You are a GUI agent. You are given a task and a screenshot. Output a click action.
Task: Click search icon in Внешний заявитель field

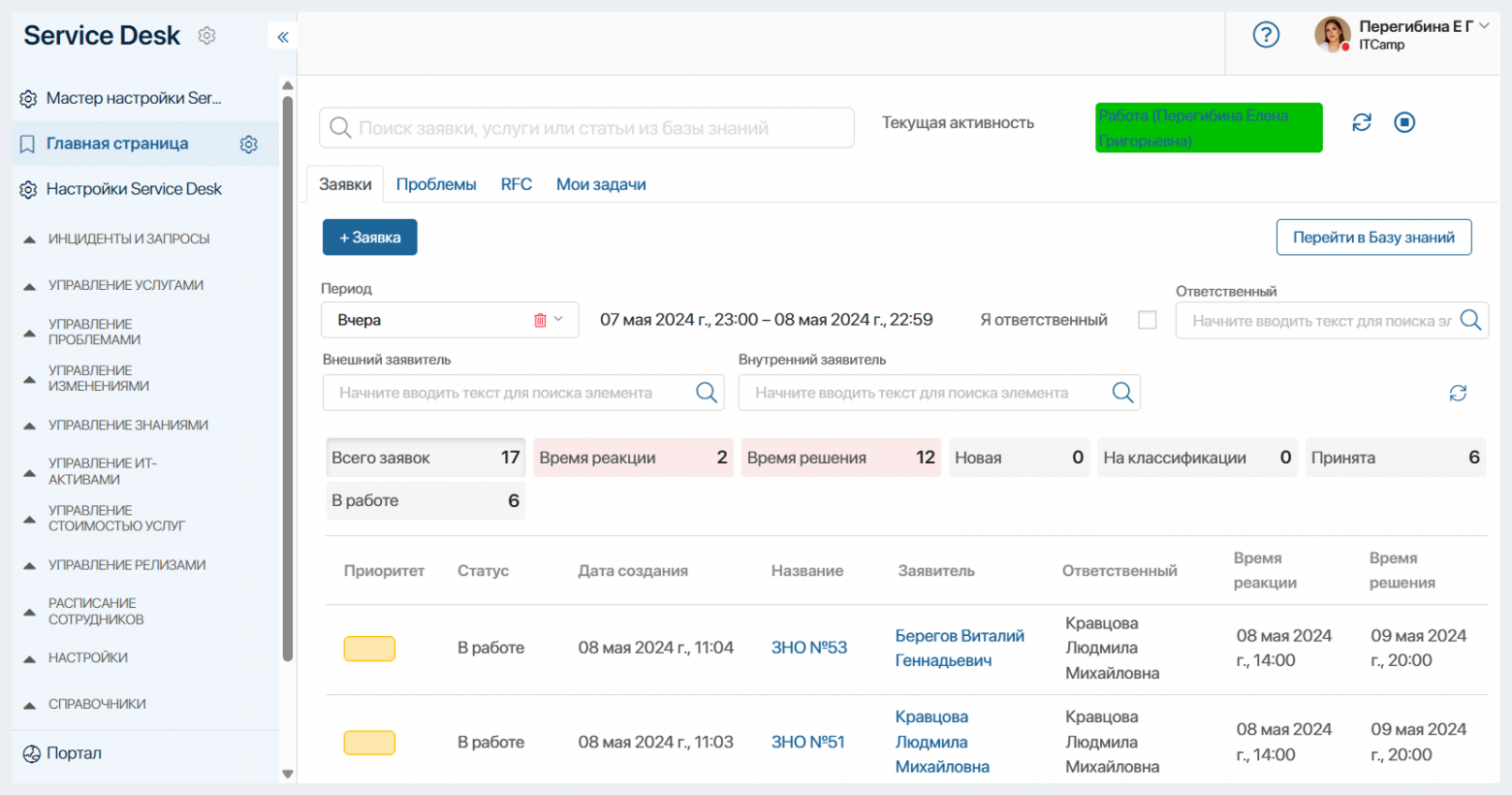(707, 393)
